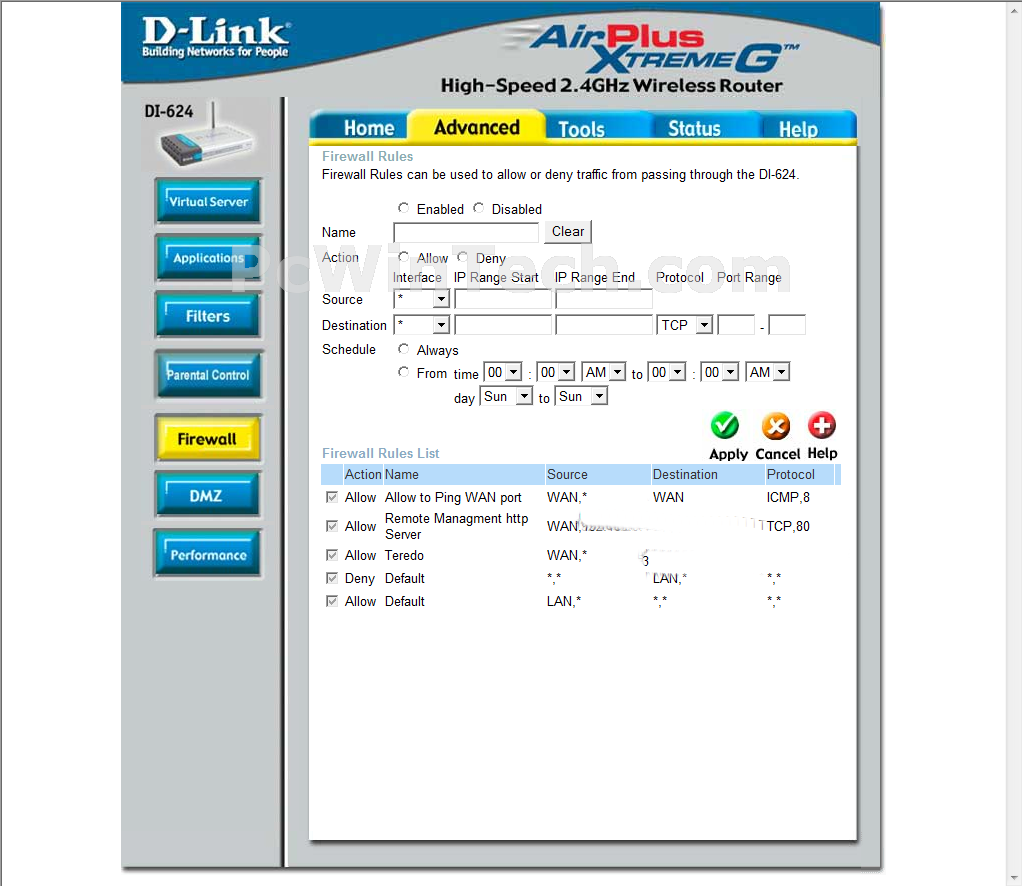Click the Destination IP Range Start field
Image resolution: width=1022 pixels, height=886 pixels.
point(503,325)
